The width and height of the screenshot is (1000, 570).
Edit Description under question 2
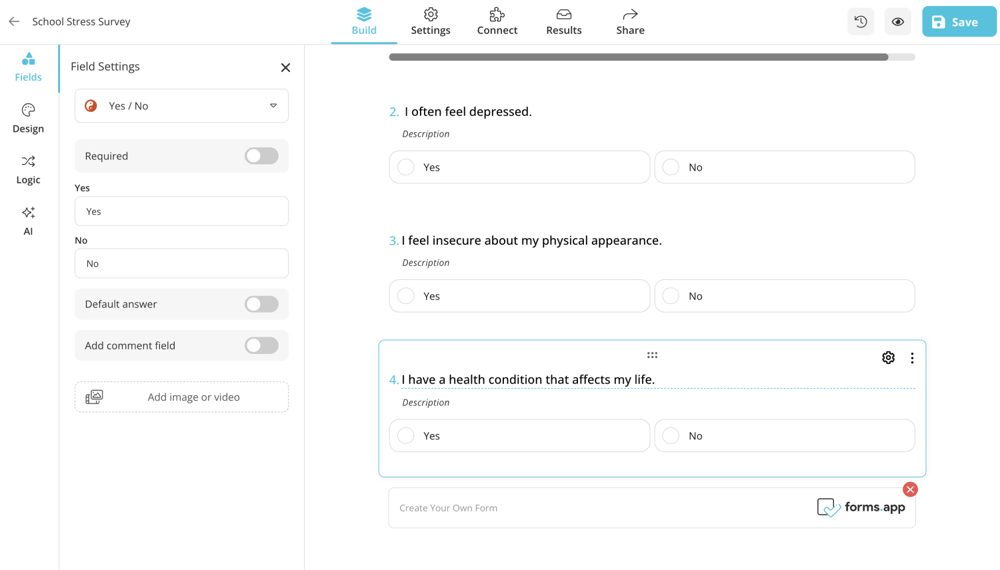click(425, 134)
